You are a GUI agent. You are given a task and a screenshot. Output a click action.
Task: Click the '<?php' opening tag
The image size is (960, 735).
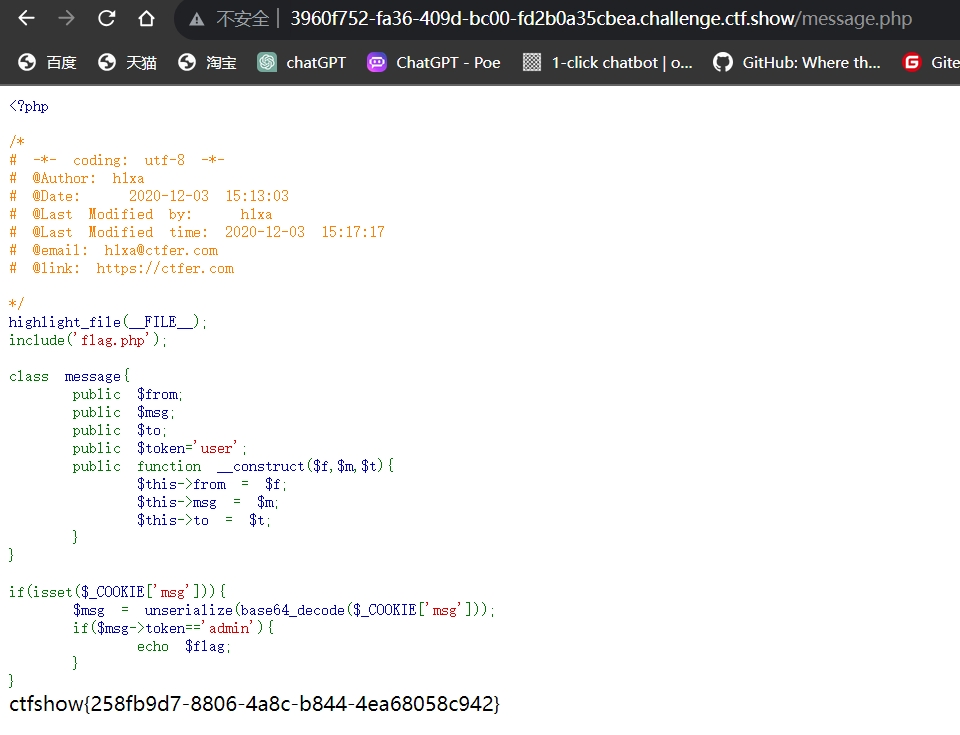(x=29, y=107)
